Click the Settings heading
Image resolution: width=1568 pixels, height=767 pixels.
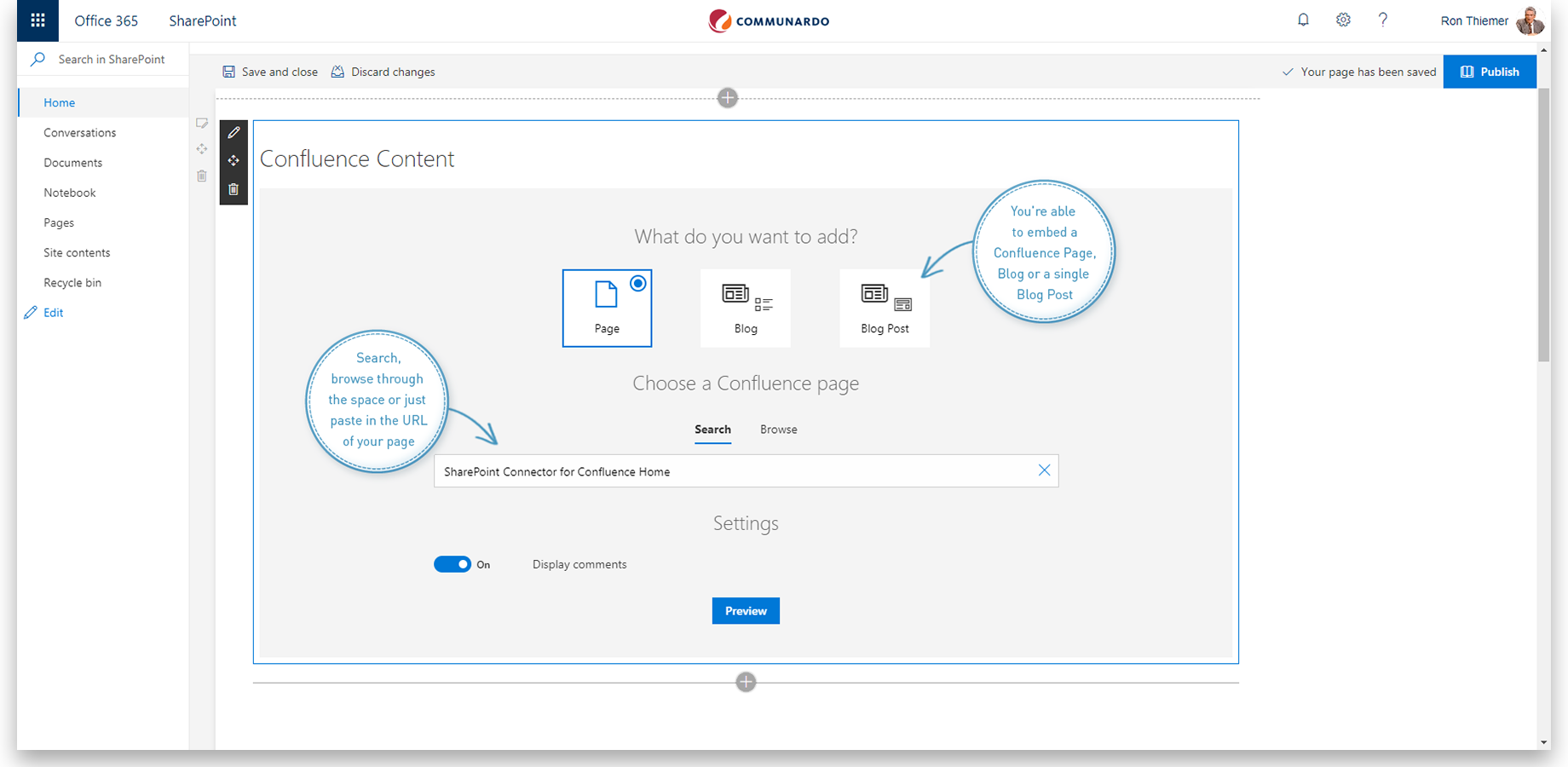coord(746,522)
